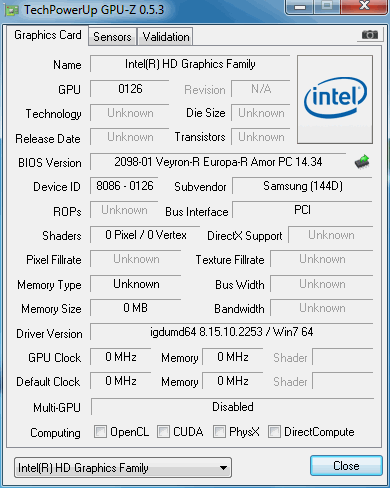This screenshot has width=390, height=488.
Task: Click the Memory Type field
Action: [136, 284]
